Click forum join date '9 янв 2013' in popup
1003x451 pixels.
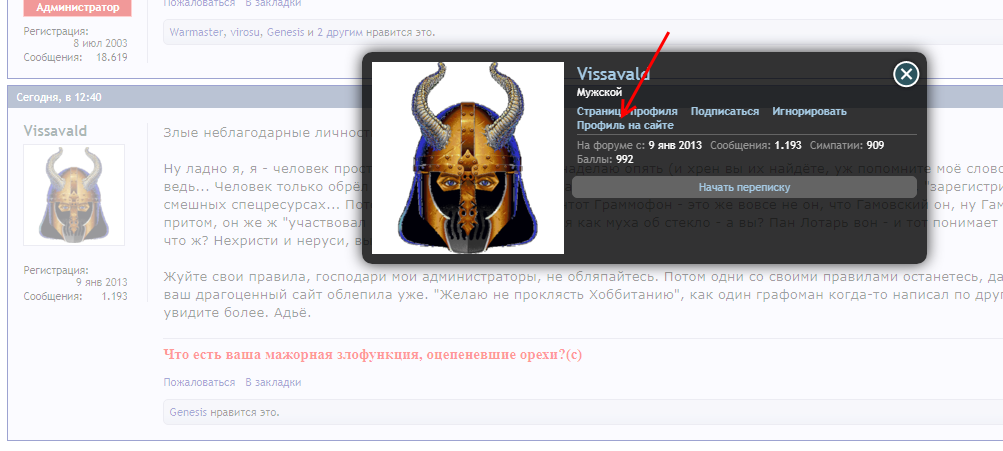coord(675,145)
